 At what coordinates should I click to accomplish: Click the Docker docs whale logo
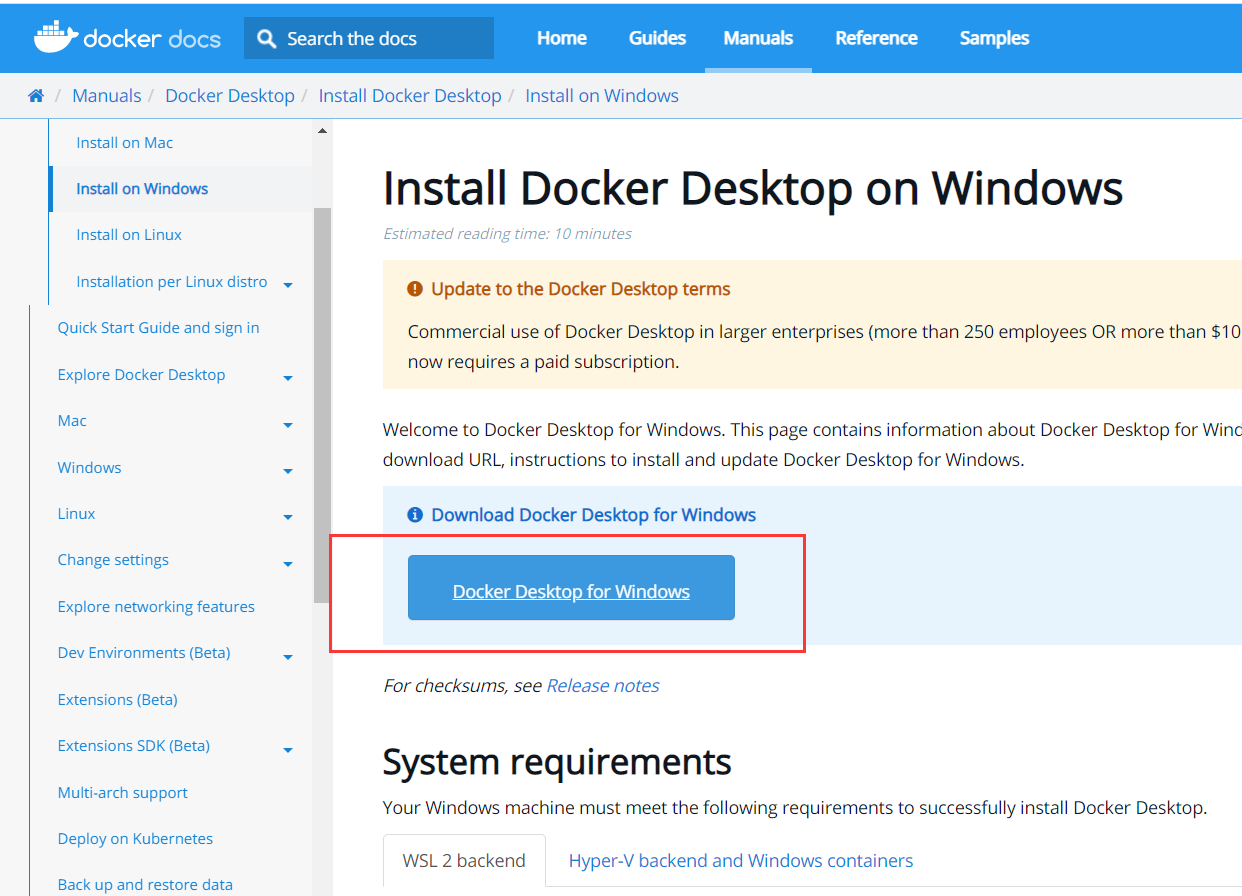(x=127, y=38)
